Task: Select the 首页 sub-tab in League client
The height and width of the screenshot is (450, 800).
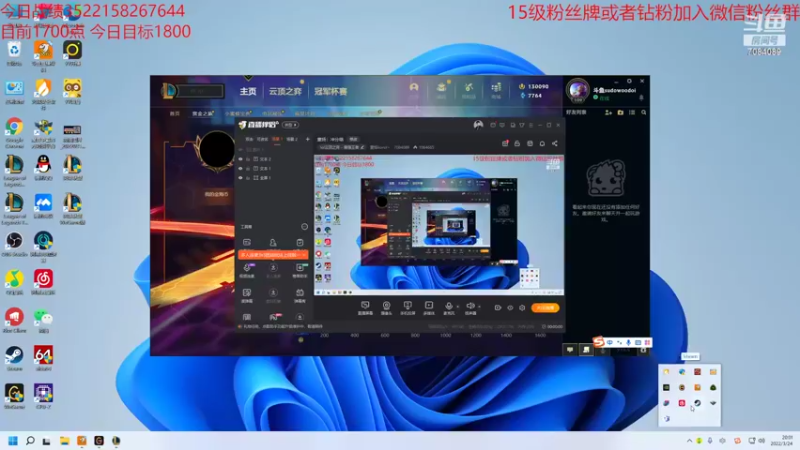Action: [x=174, y=113]
